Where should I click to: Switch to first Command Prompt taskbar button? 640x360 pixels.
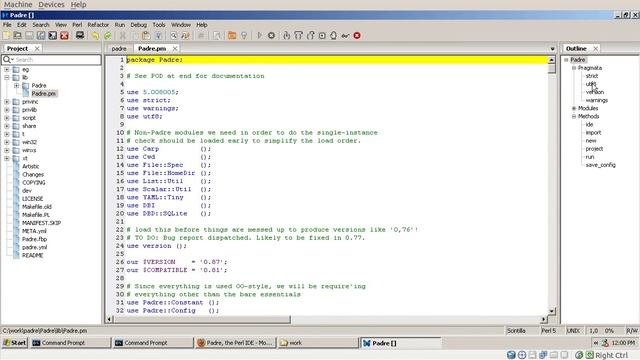point(70,343)
